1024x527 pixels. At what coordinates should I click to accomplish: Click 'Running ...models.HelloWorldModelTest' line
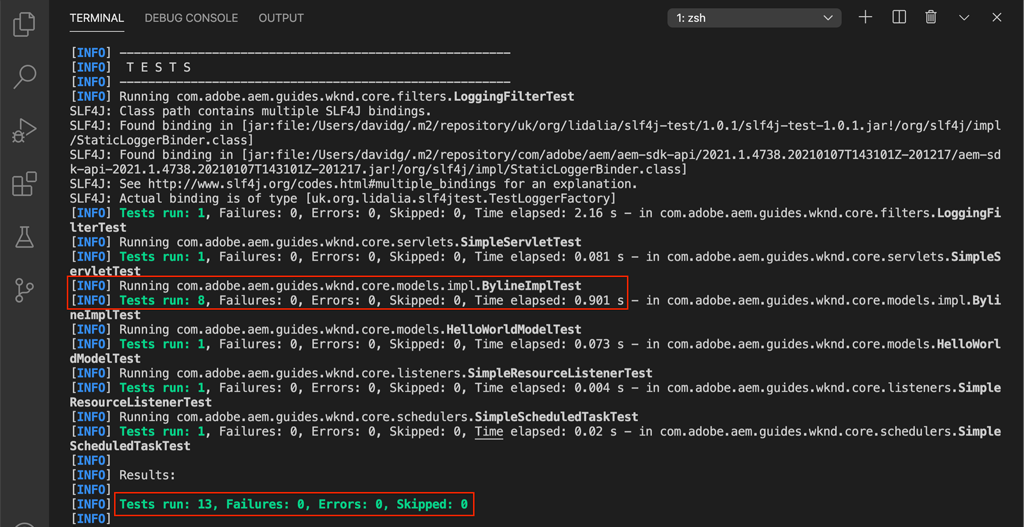click(x=325, y=330)
